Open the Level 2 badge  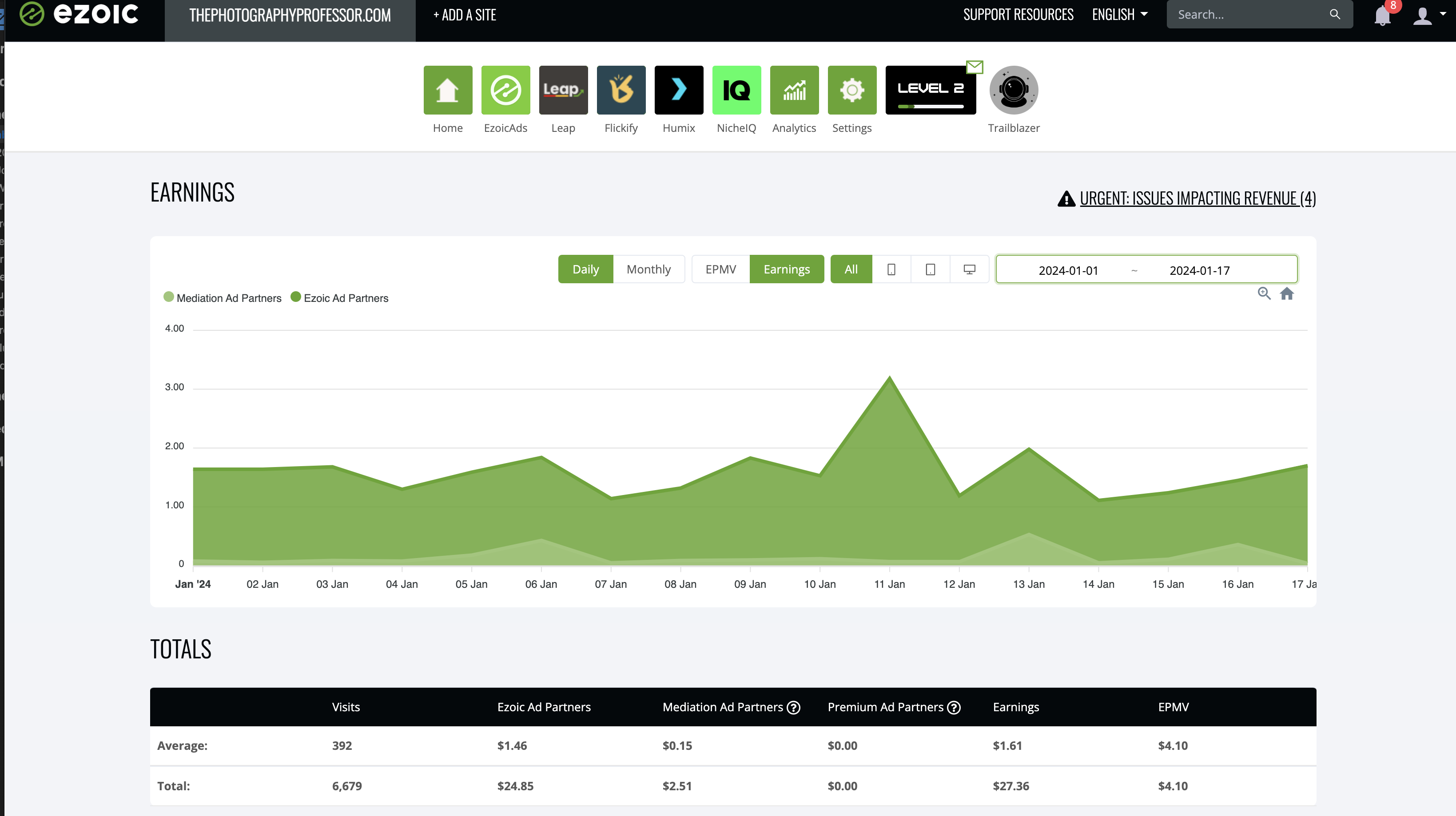coord(931,90)
